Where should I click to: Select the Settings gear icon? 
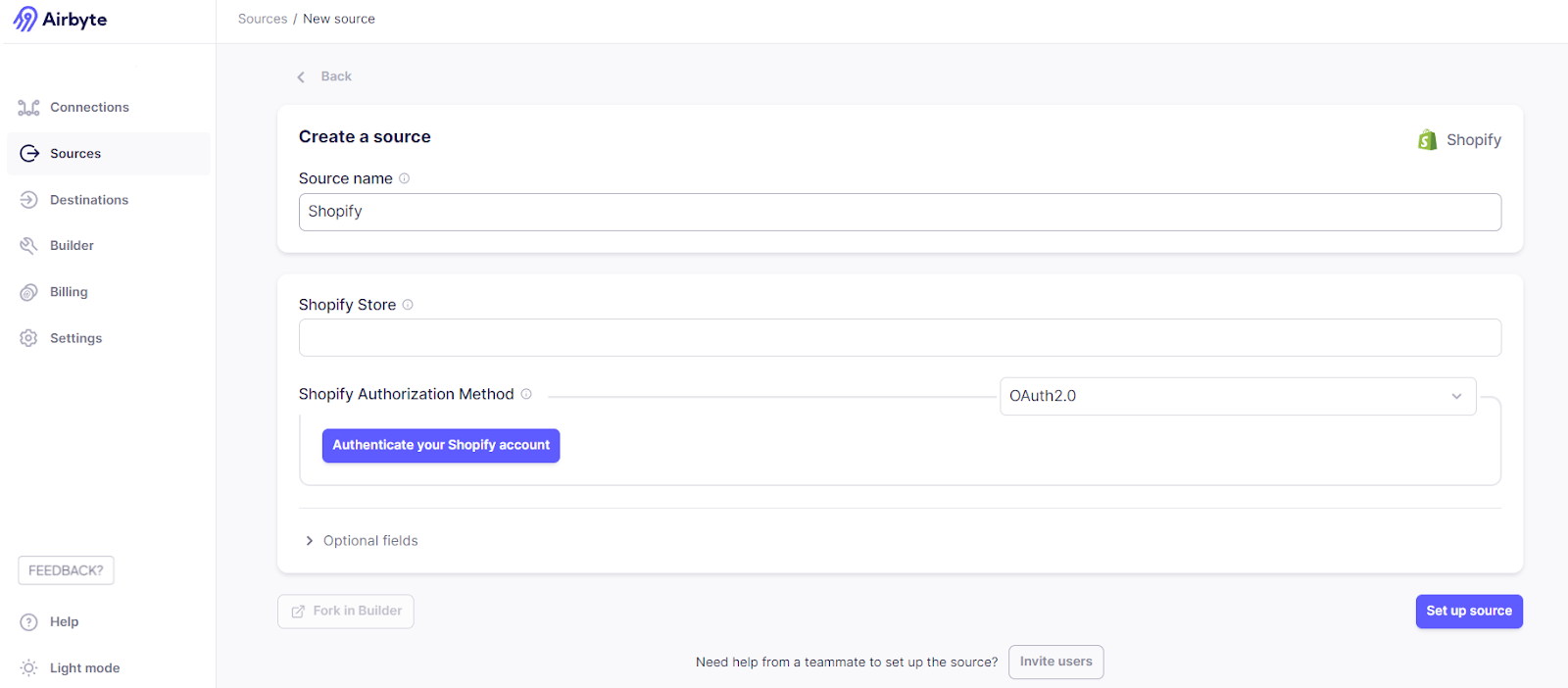[x=29, y=338]
